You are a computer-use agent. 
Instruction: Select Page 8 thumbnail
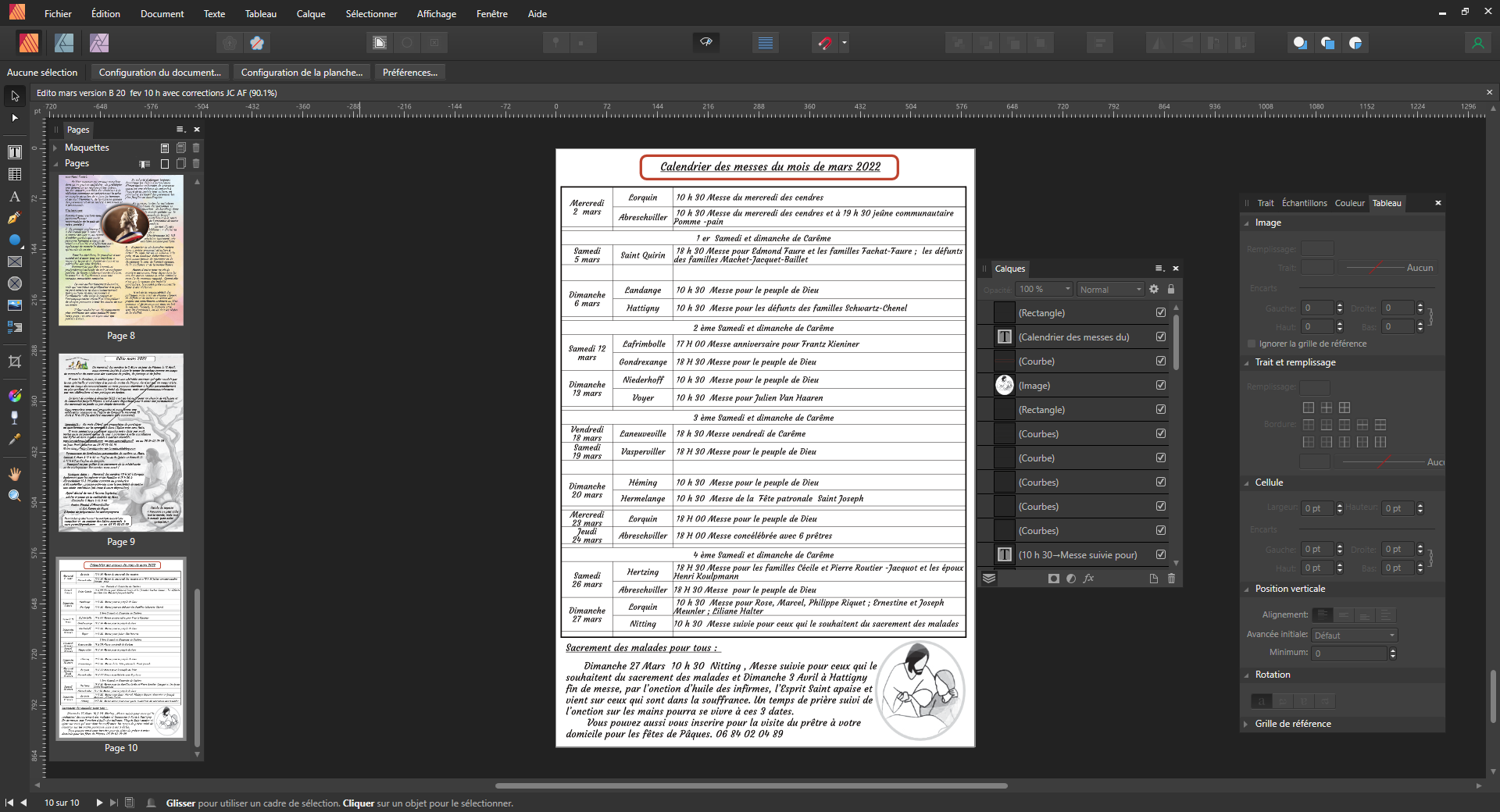(121, 251)
